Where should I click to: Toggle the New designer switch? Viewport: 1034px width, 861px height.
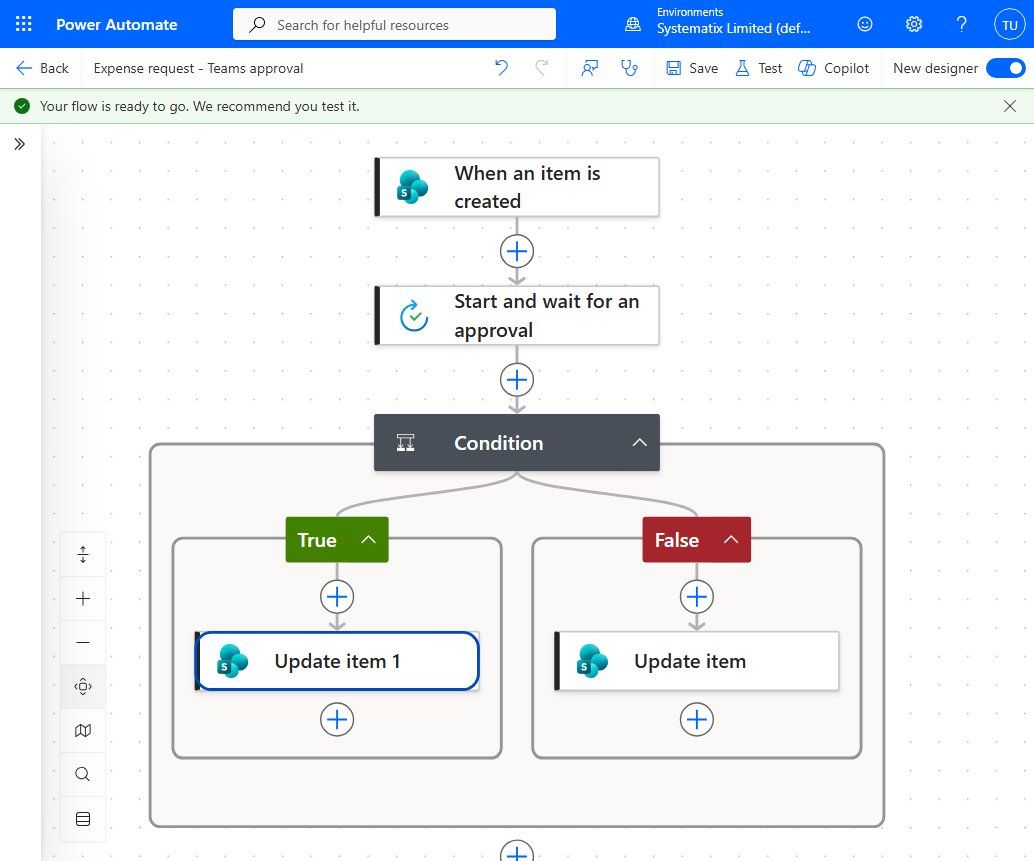click(1006, 68)
